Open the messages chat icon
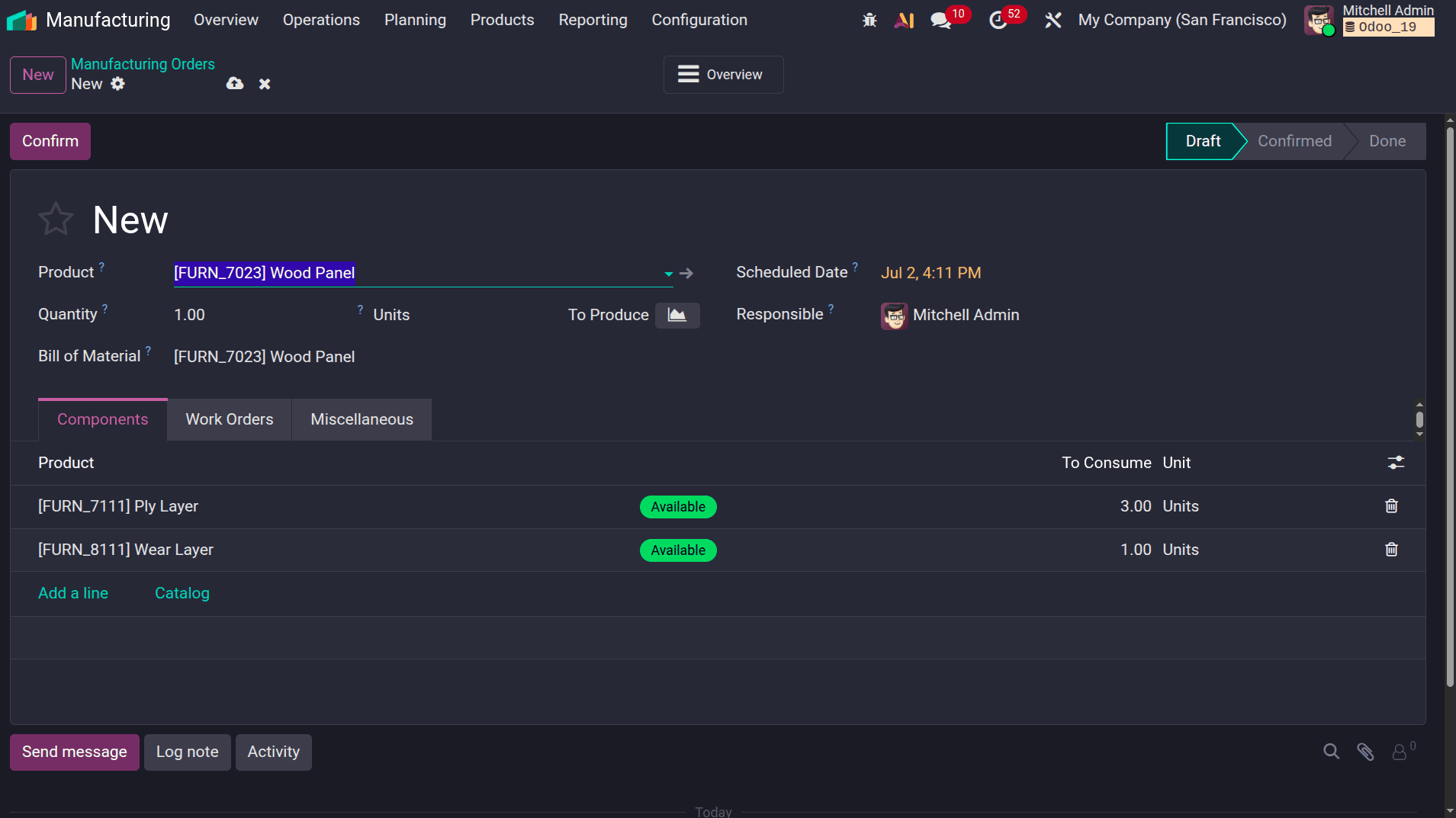 pyautogui.click(x=941, y=20)
